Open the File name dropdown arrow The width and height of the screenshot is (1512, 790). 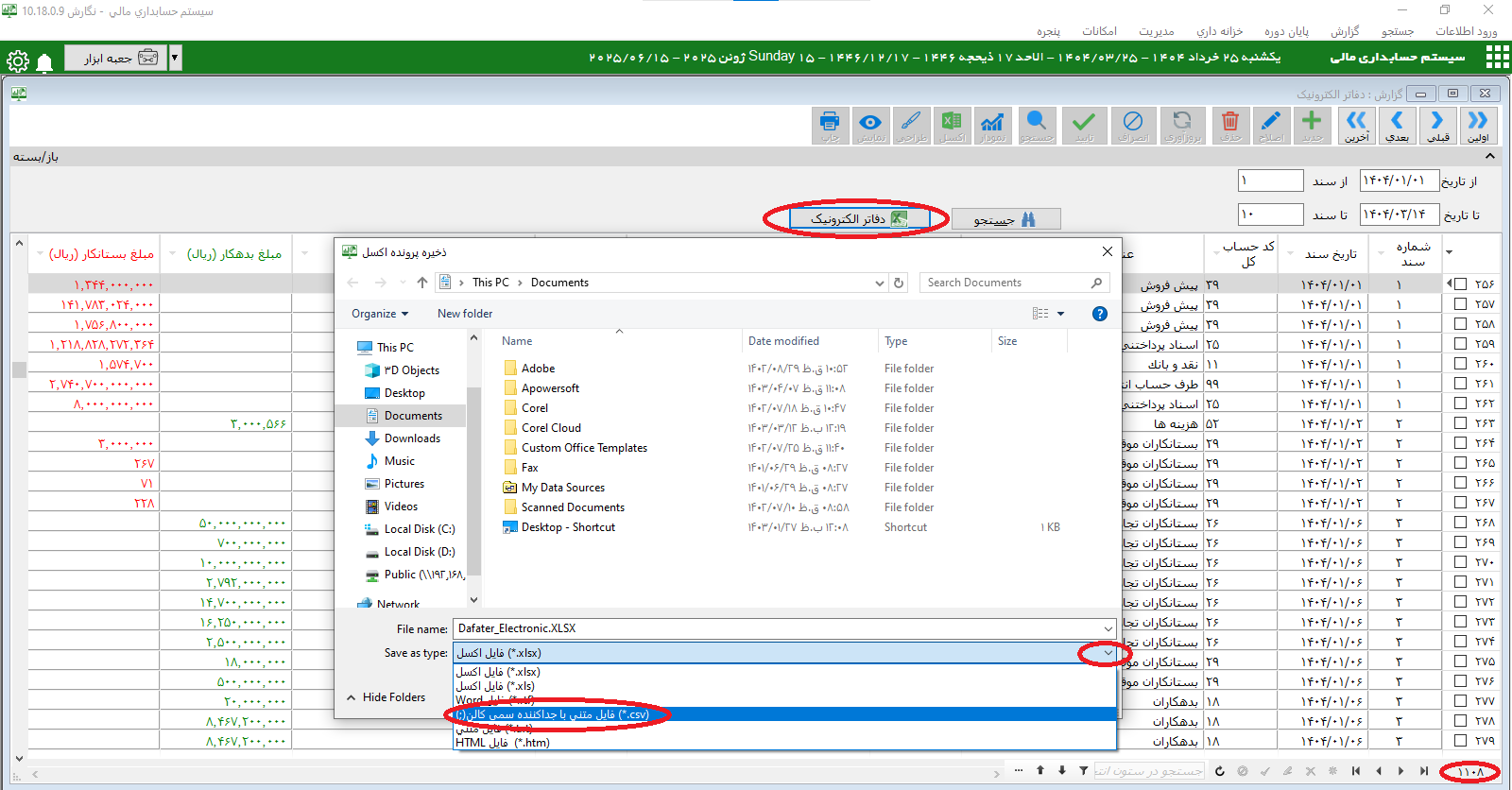pos(1108,629)
